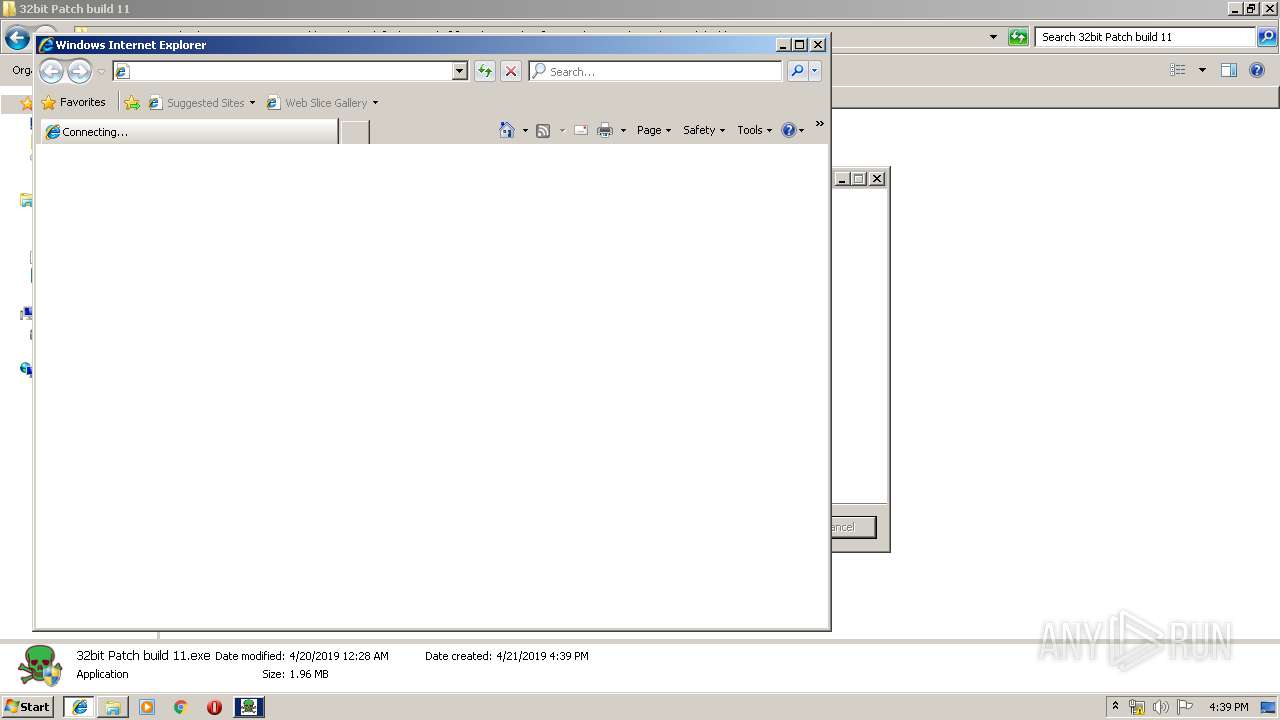
Task: Open search provider options dropdown
Action: click(x=815, y=71)
